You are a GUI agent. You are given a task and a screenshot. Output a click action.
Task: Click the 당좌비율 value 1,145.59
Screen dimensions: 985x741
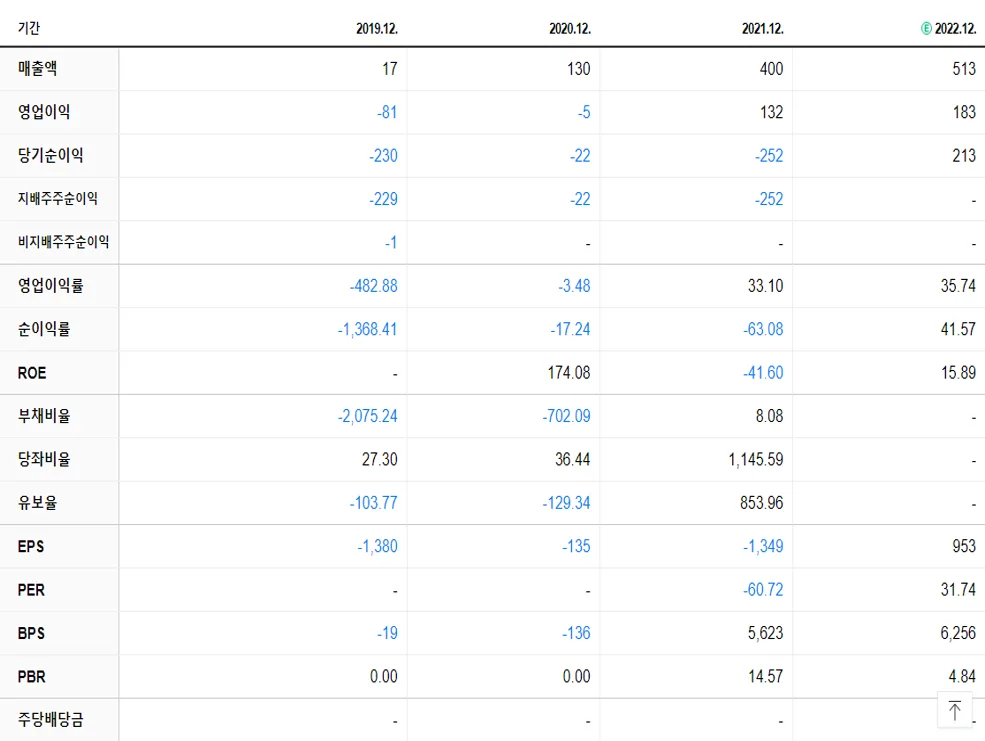coord(756,460)
